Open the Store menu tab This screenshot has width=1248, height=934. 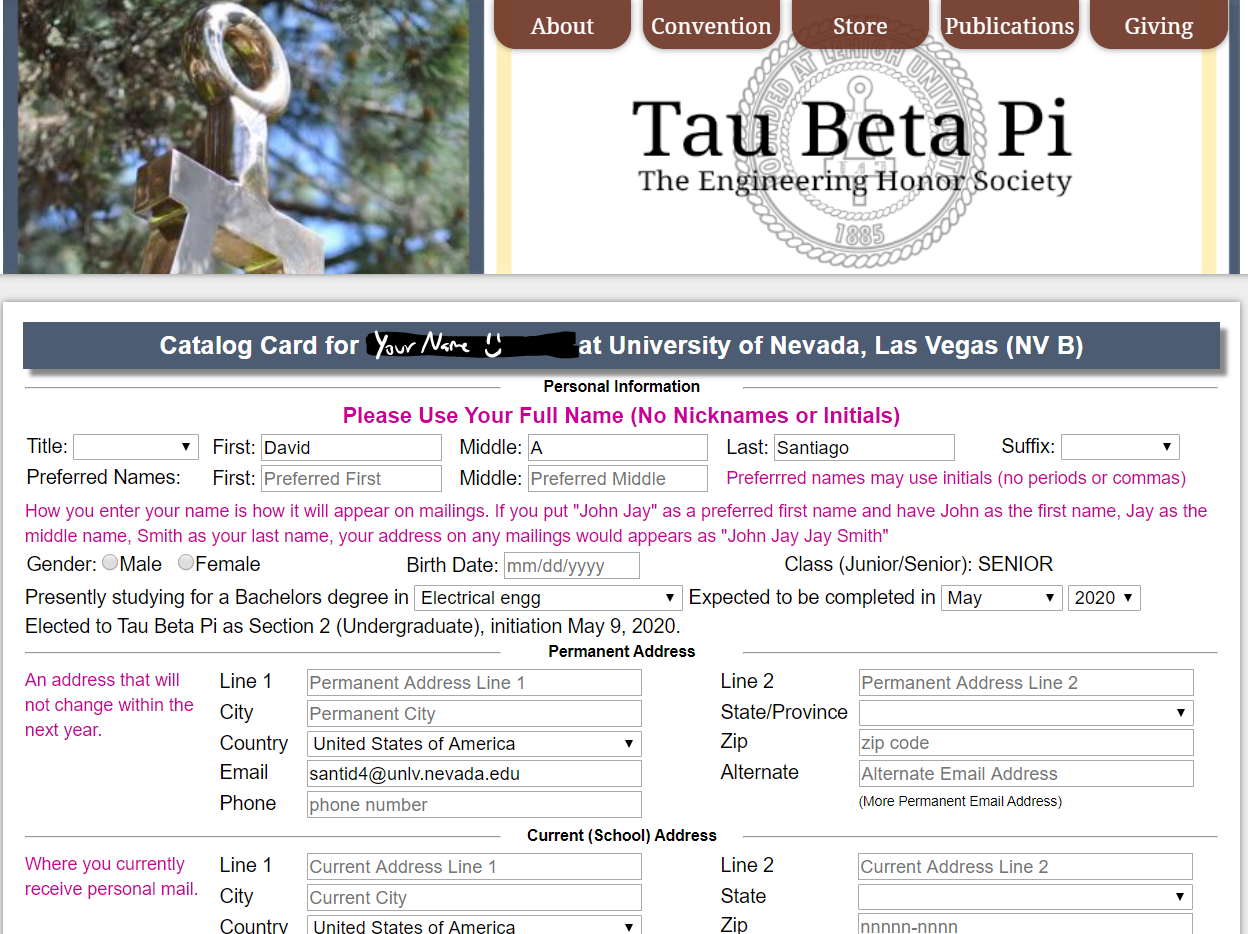tap(860, 25)
